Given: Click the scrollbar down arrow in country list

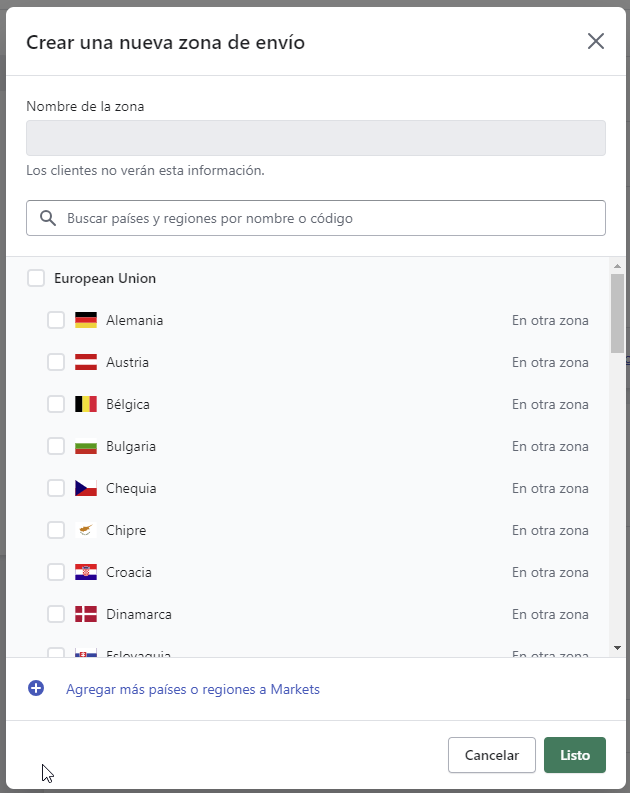Looking at the screenshot, I should pos(617,648).
